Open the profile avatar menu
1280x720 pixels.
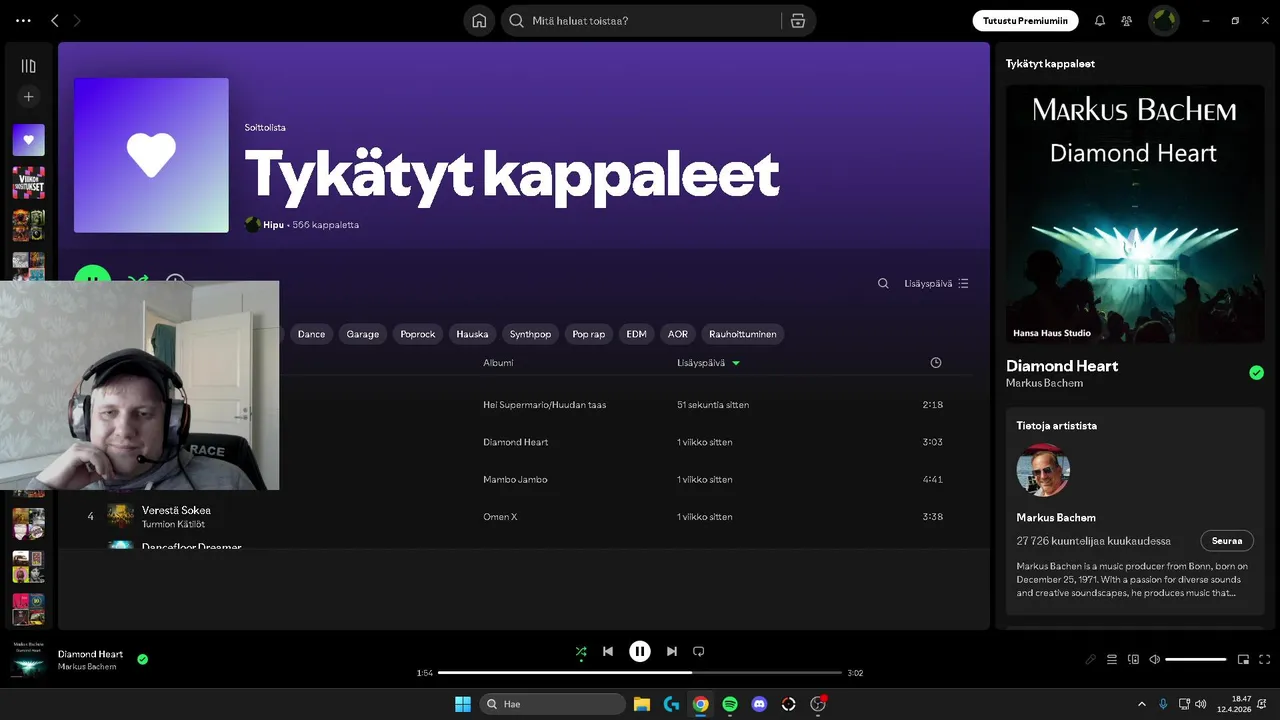click(x=1164, y=20)
